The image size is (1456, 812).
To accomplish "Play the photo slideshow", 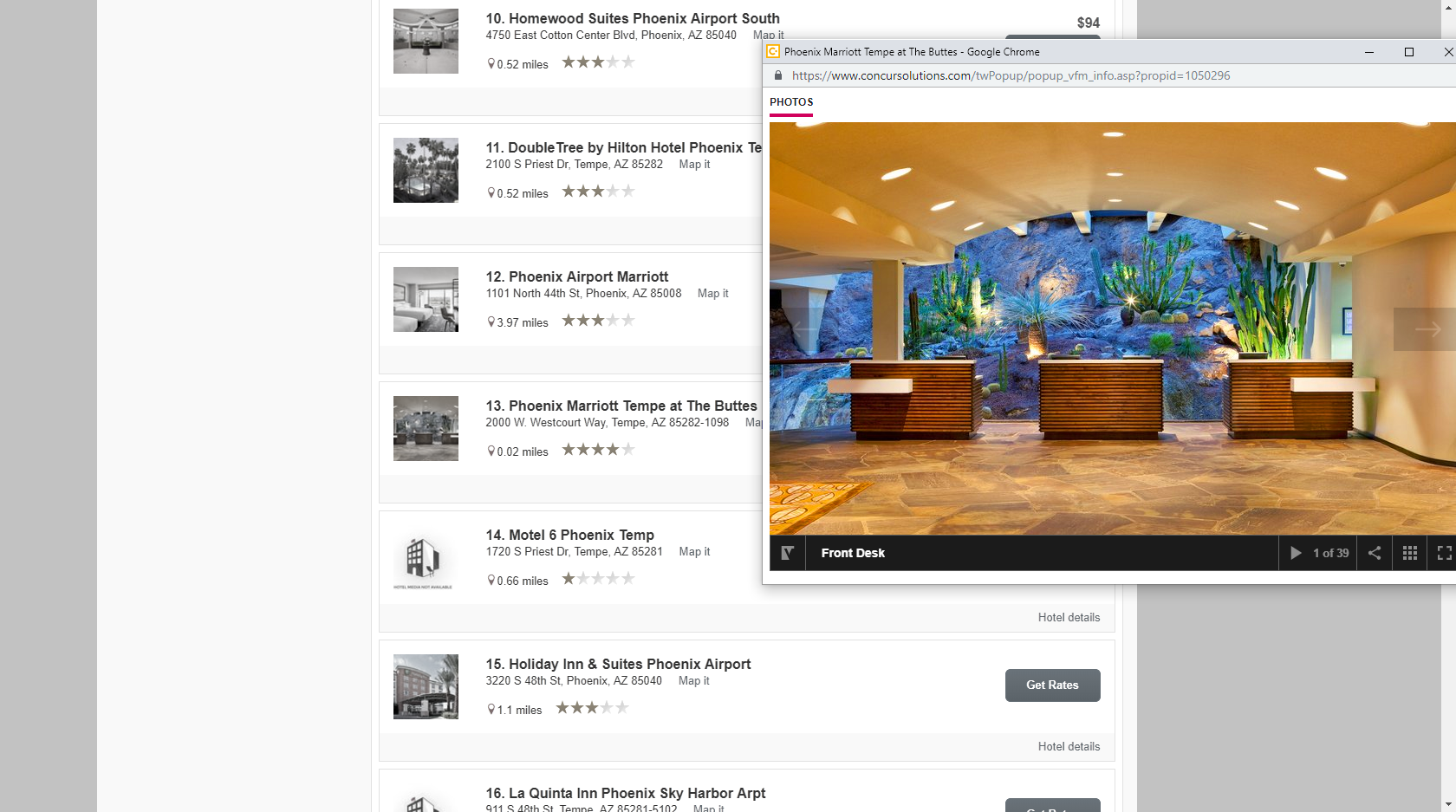I will point(1296,553).
